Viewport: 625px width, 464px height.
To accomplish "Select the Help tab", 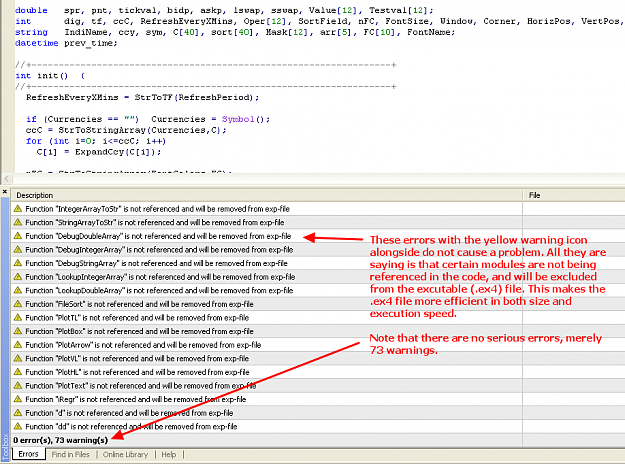I will [x=169, y=454].
